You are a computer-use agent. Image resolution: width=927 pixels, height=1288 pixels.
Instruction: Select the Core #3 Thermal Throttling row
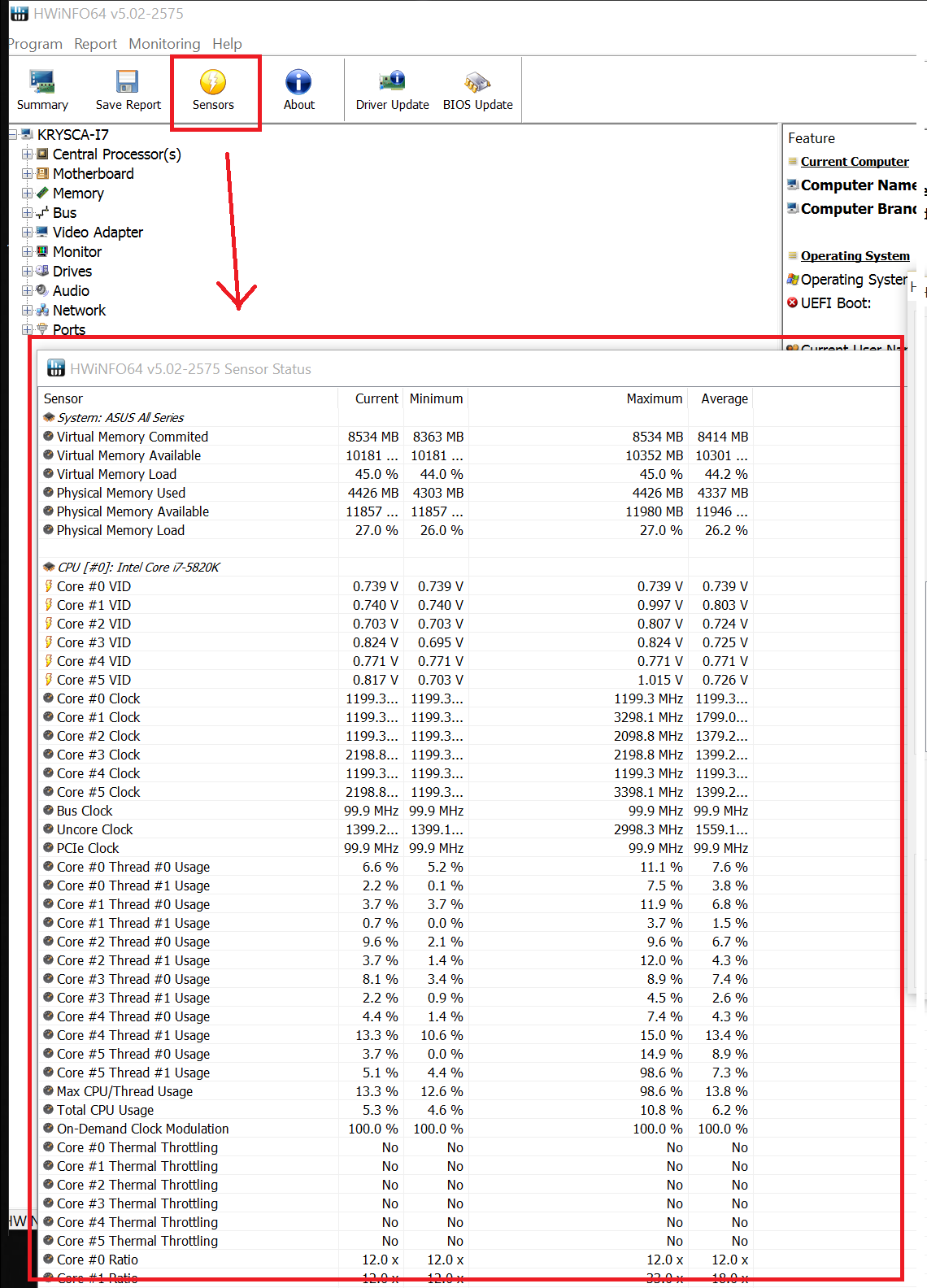pos(396,1203)
